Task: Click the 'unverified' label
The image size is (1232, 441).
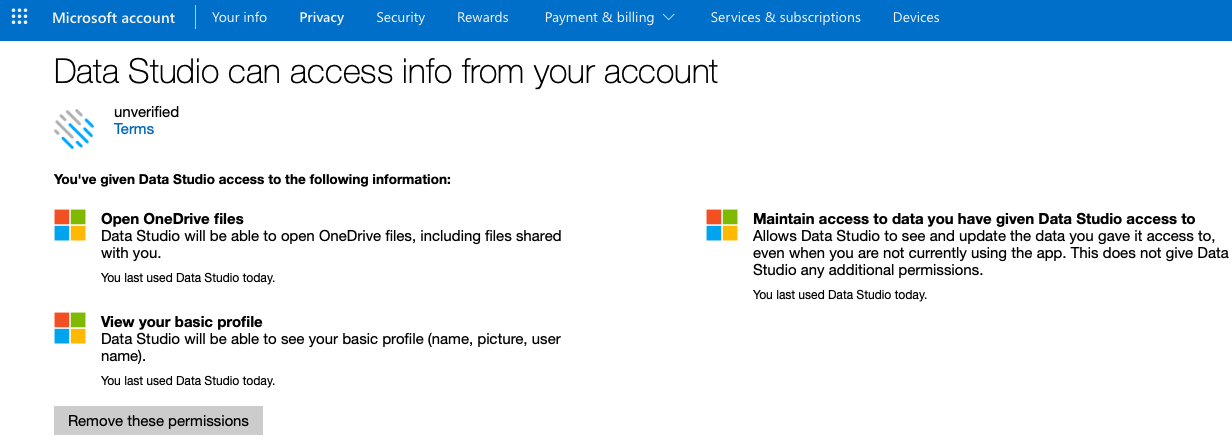Action: click(x=146, y=112)
